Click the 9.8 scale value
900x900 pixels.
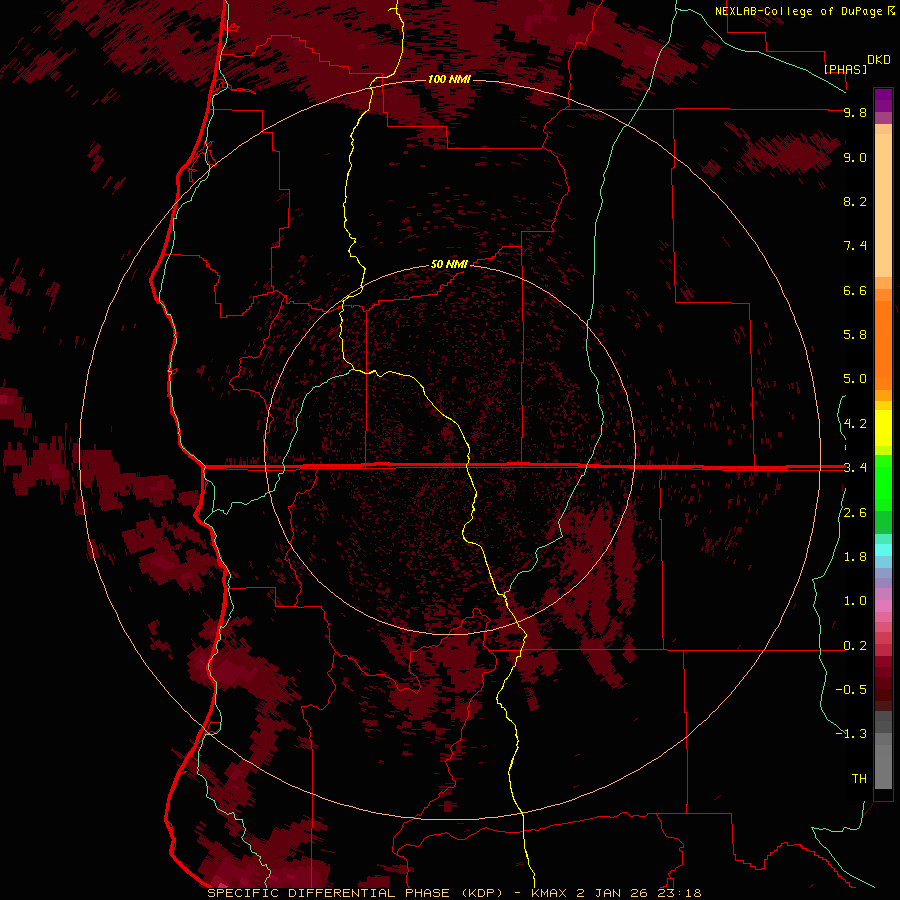855,112
